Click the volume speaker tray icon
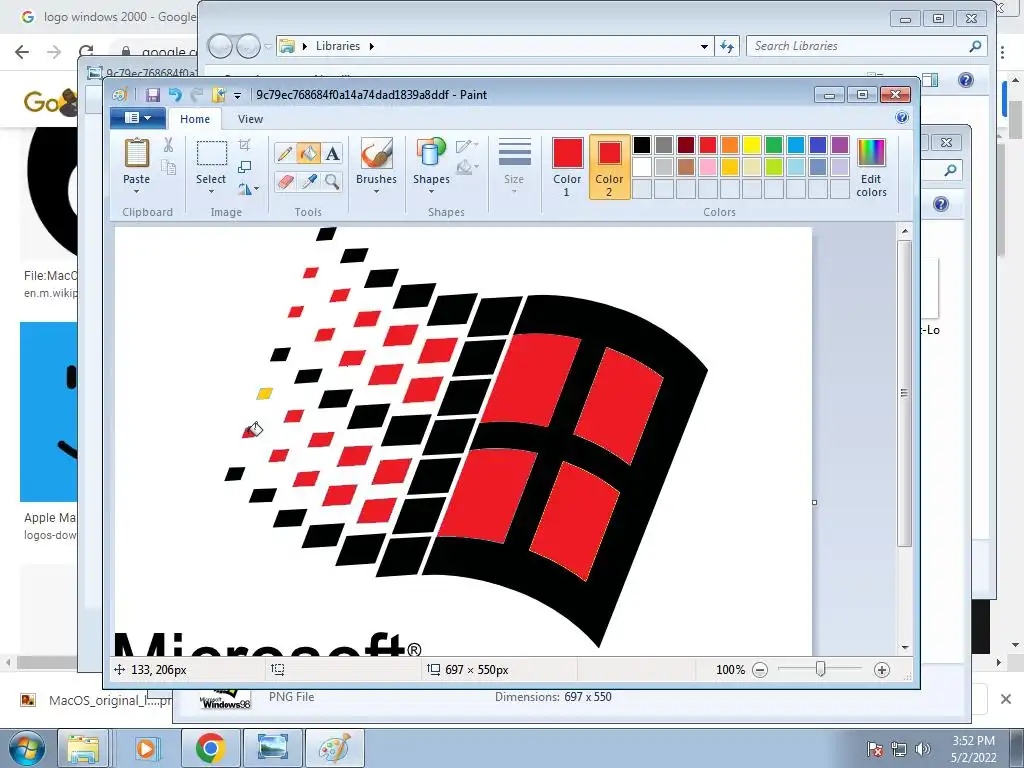Viewport: 1024px width, 768px height. pyautogui.click(x=922, y=749)
